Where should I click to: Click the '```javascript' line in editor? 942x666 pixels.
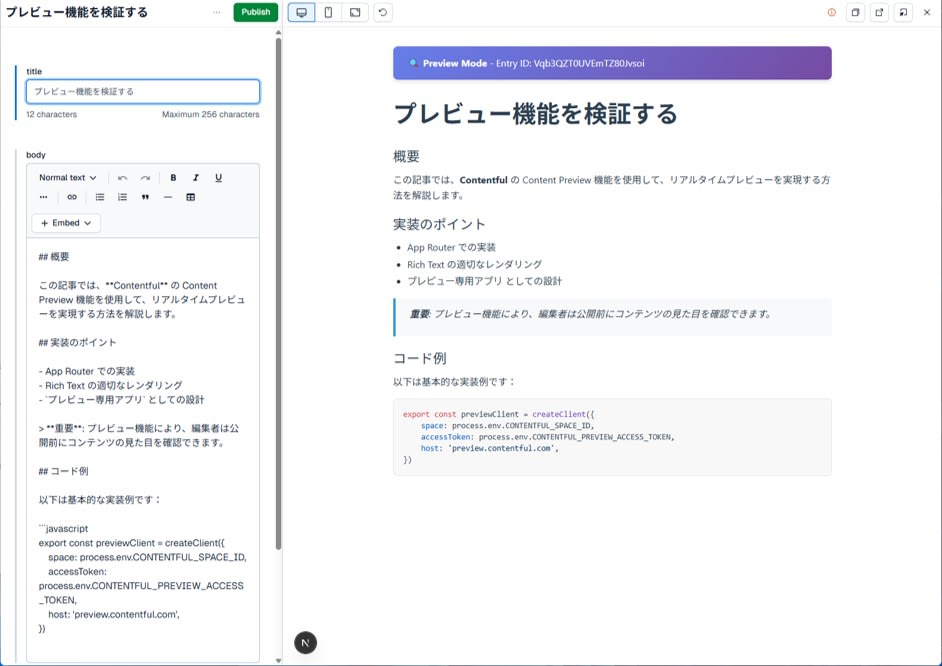click(x=63, y=528)
